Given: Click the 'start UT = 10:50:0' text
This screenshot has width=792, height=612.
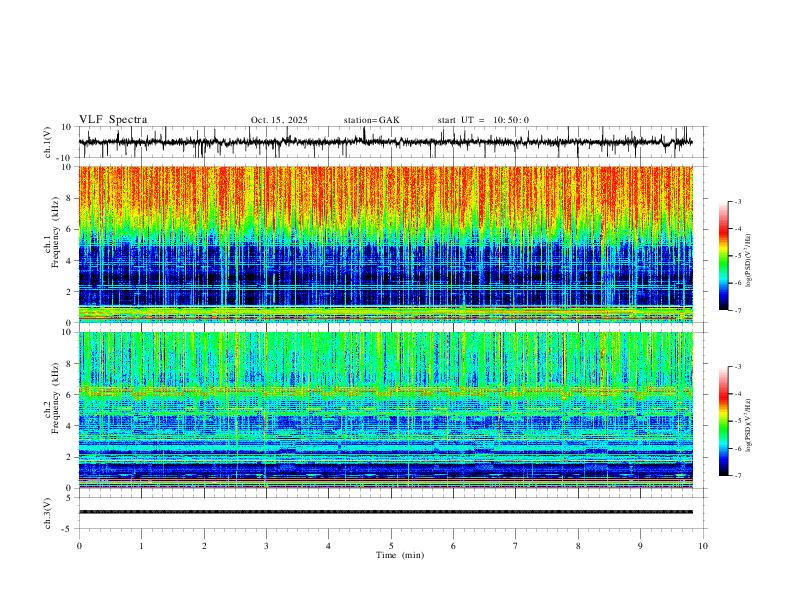Looking at the screenshot, I should (483, 120).
